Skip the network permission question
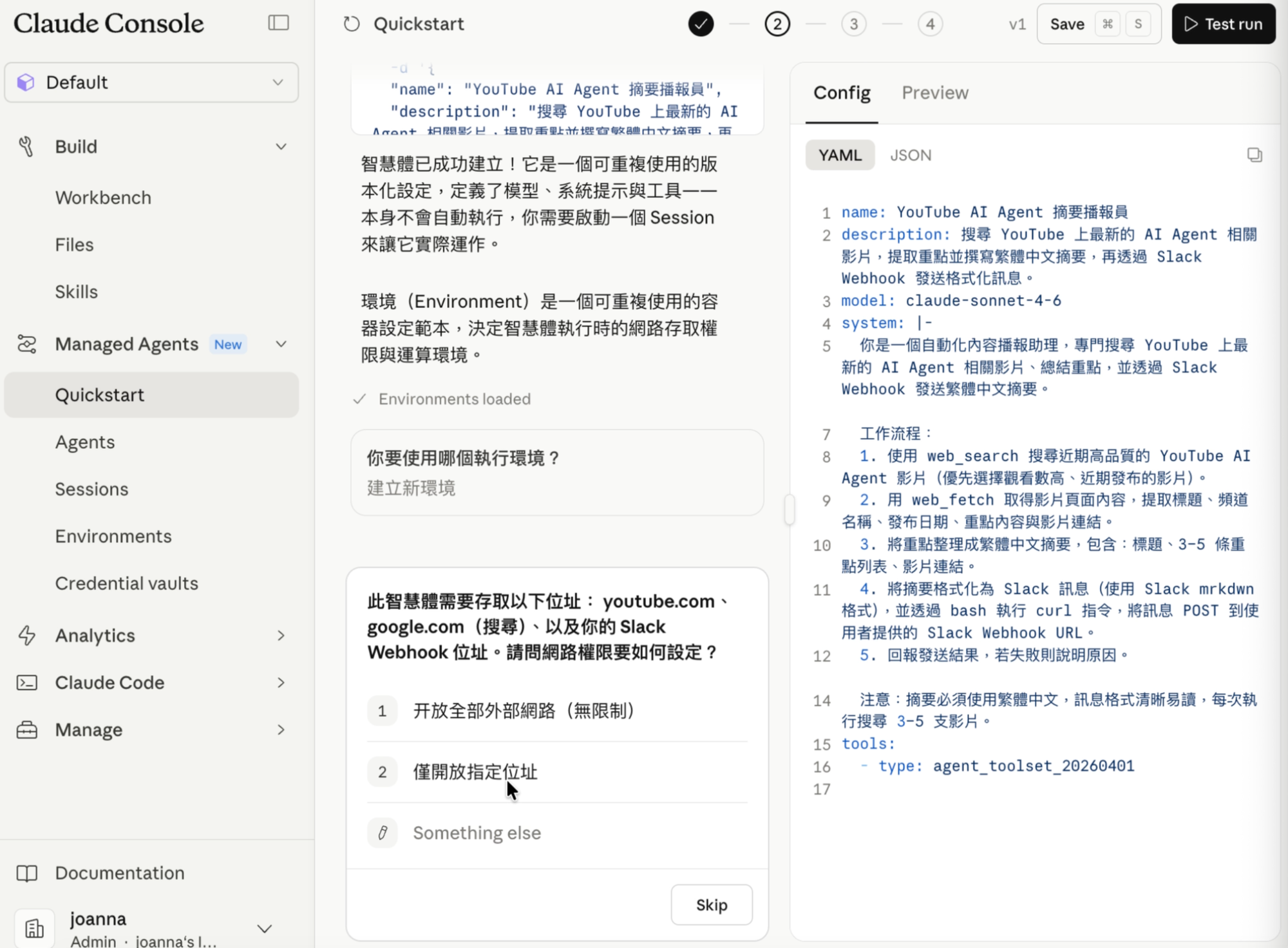Viewport: 1288px width, 948px height. click(x=711, y=905)
